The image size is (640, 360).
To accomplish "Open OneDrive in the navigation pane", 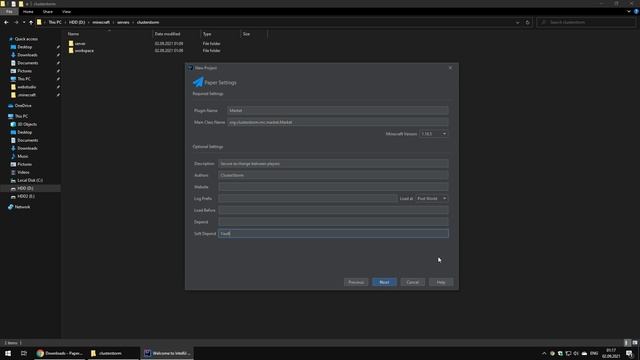I will point(23,106).
